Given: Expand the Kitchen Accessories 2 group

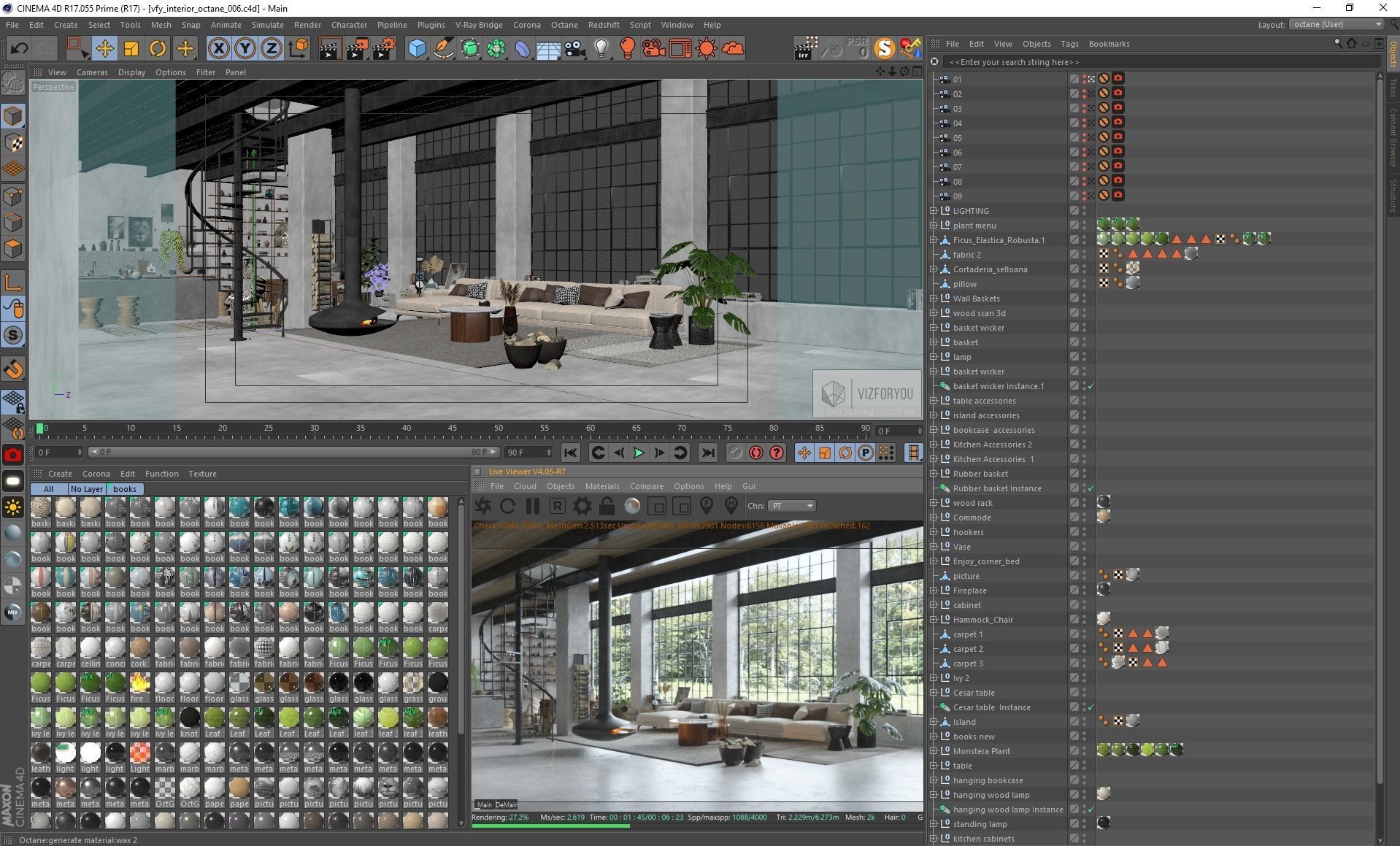Looking at the screenshot, I should pos(934,445).
